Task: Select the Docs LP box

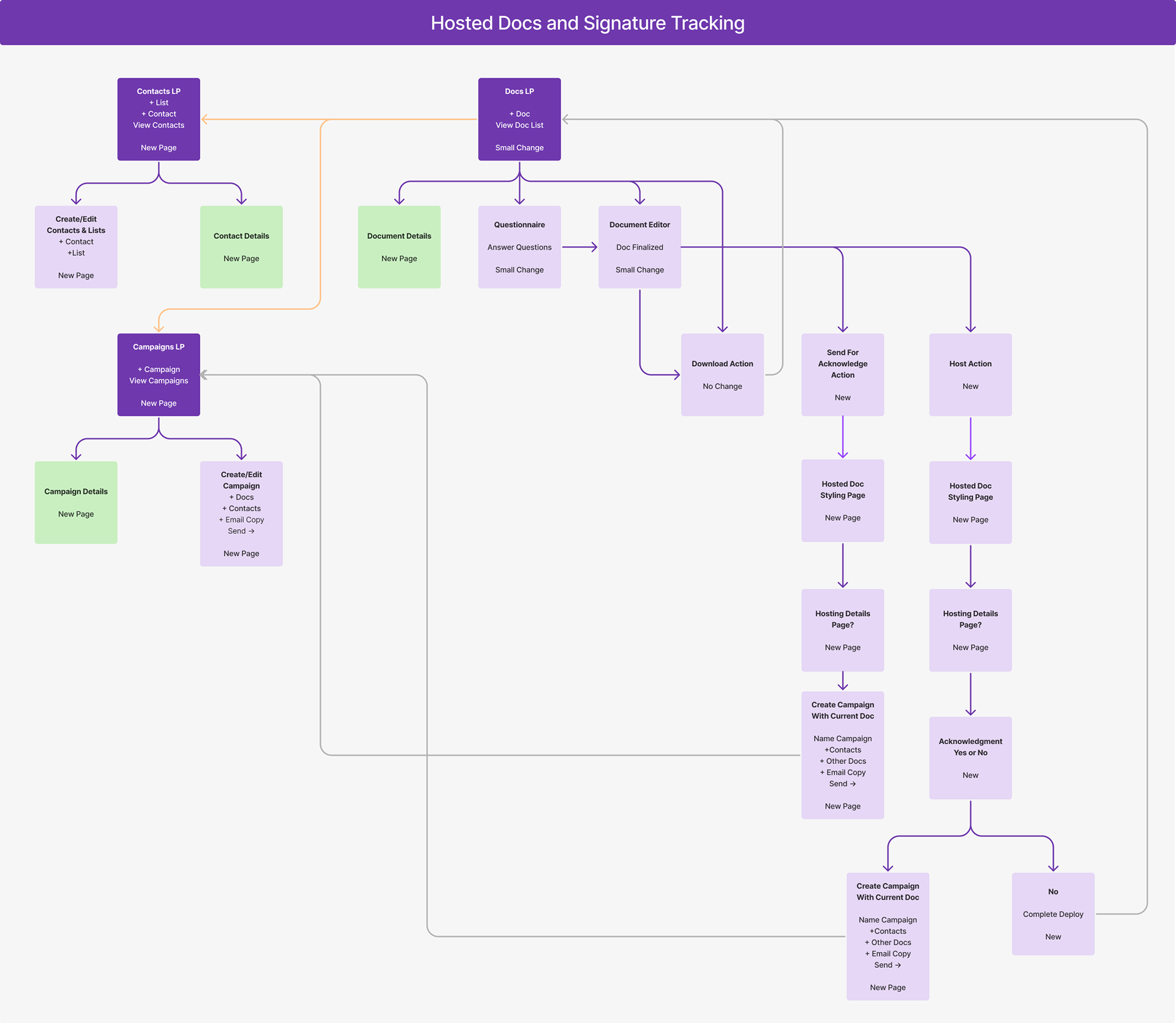Action: (519, 119)
